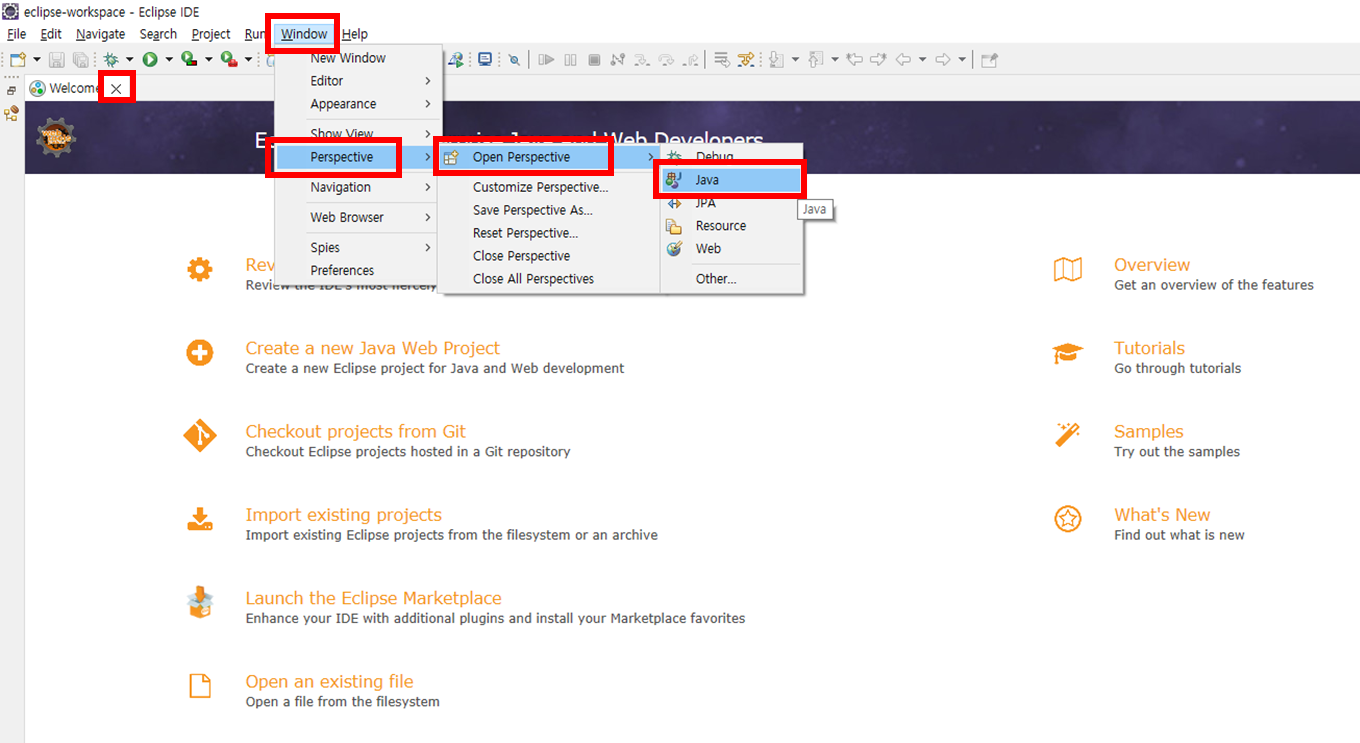The height and width of the screenshot is (743, 1360).
Task: Select the Java perspective entry
Action: click(x=730, y=180)
